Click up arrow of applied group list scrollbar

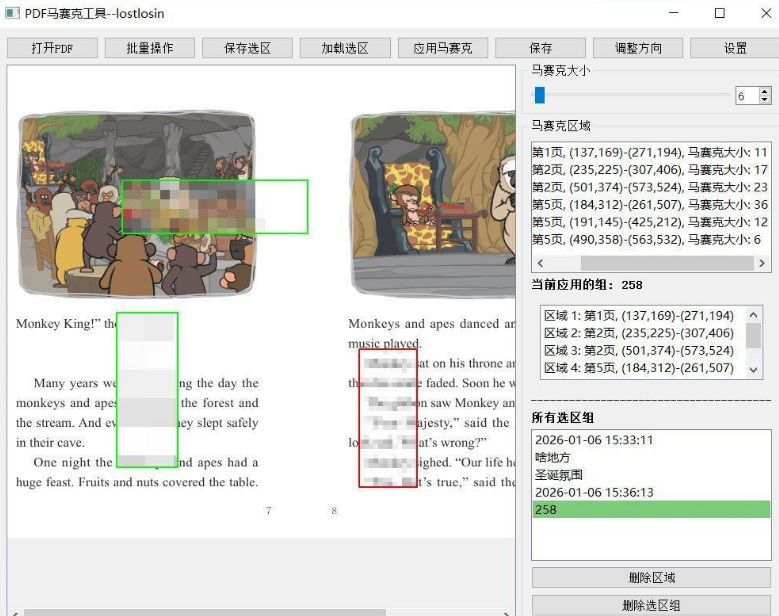click(754, 315)
